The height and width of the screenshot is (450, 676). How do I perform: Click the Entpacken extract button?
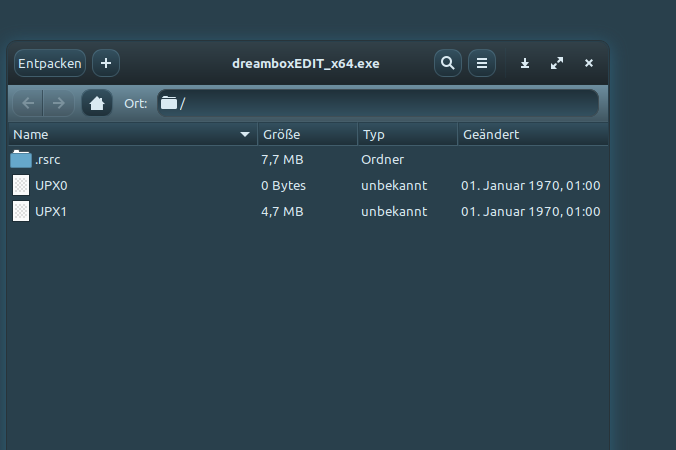(50, 63)
